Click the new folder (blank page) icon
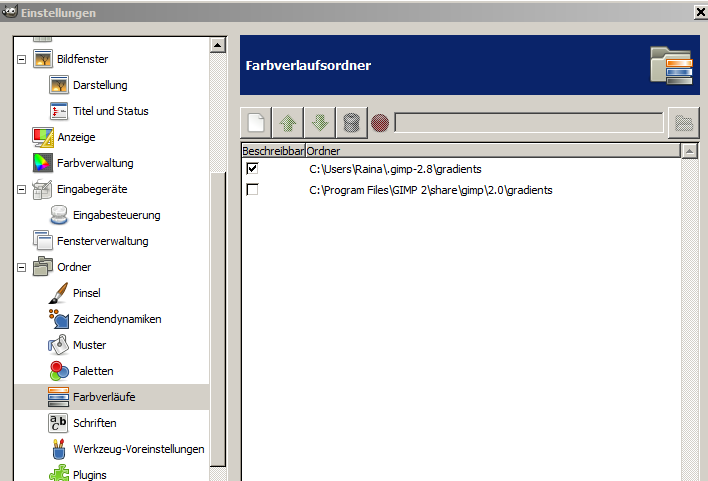The height and width of the screenshot is (481, 708). 256,123
